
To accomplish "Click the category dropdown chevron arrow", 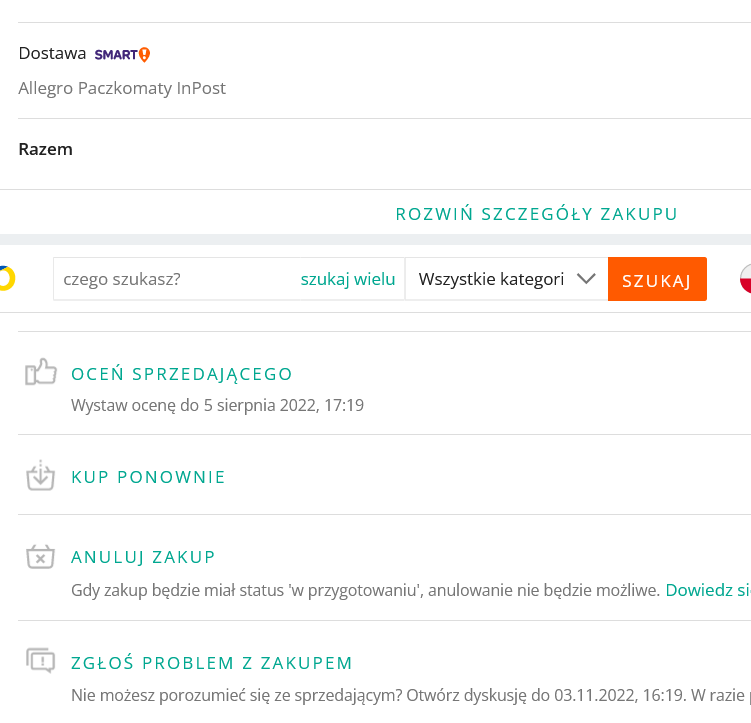I will pos(587,279).
